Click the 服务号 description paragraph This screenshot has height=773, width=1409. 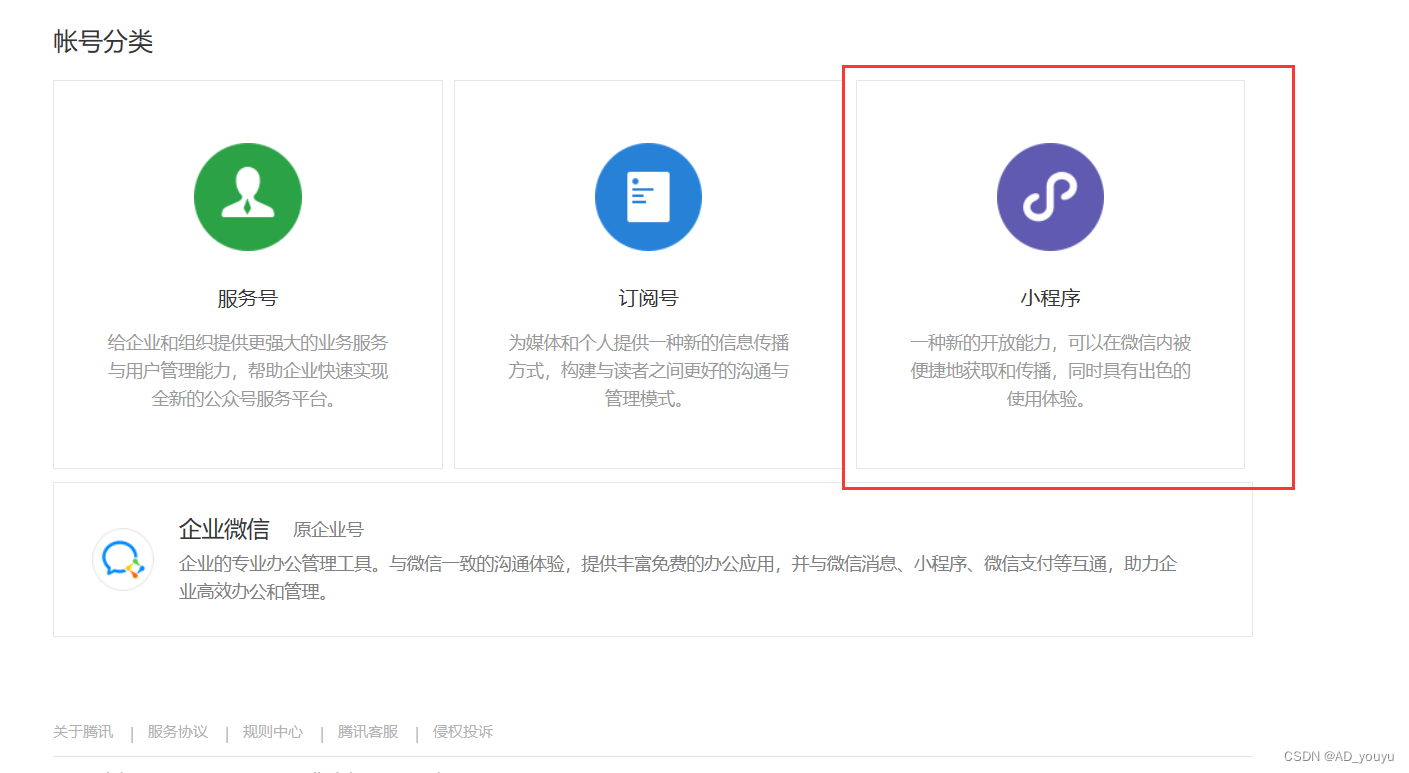tap(248, 371)
